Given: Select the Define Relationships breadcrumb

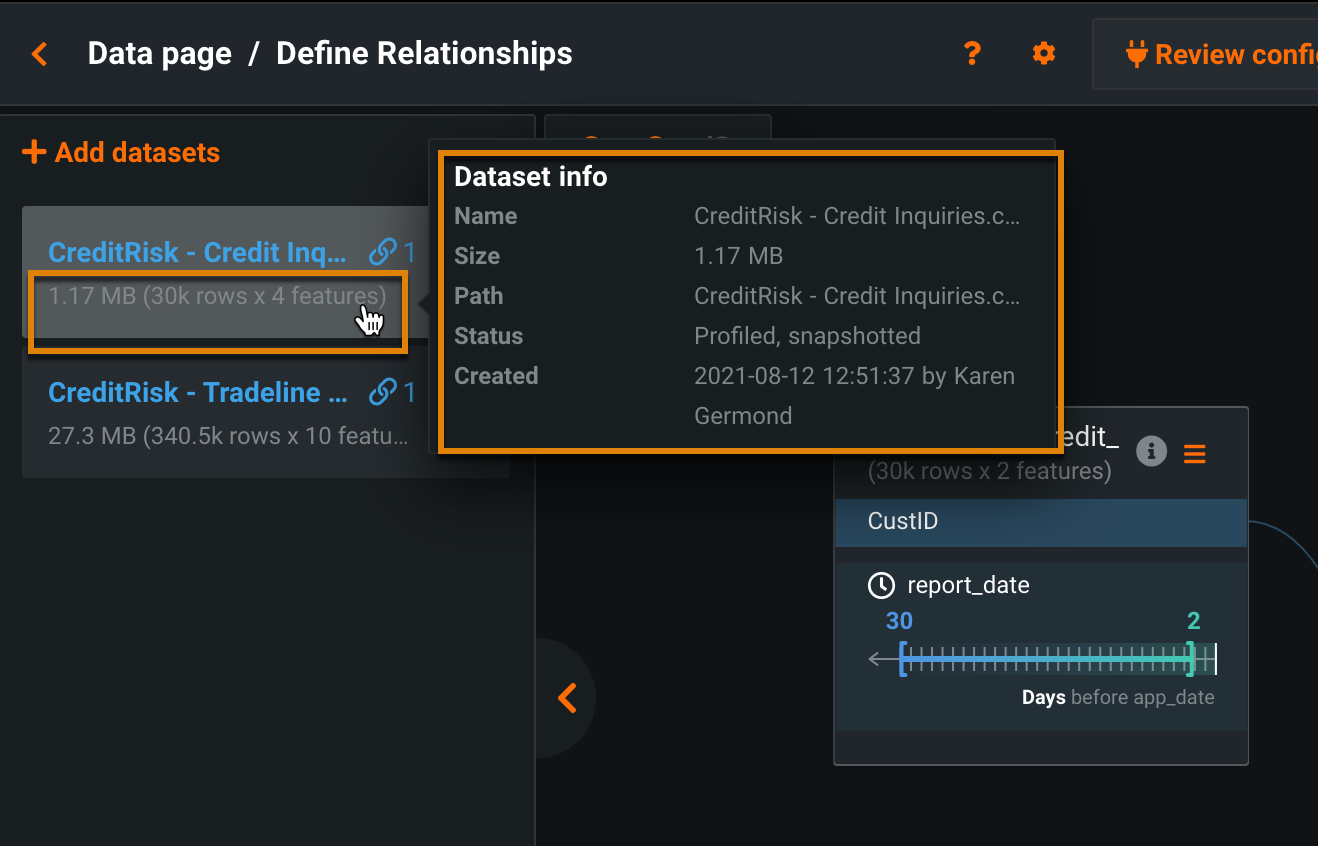Looking at the screenshot, I should coord(424,54).
